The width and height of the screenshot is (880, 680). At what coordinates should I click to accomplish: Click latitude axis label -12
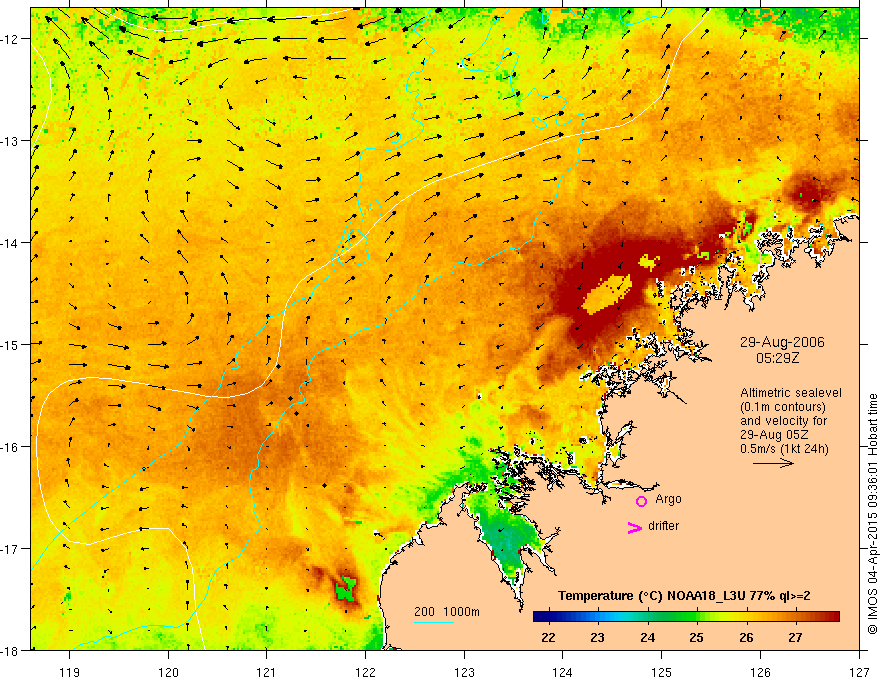[10, 39]
